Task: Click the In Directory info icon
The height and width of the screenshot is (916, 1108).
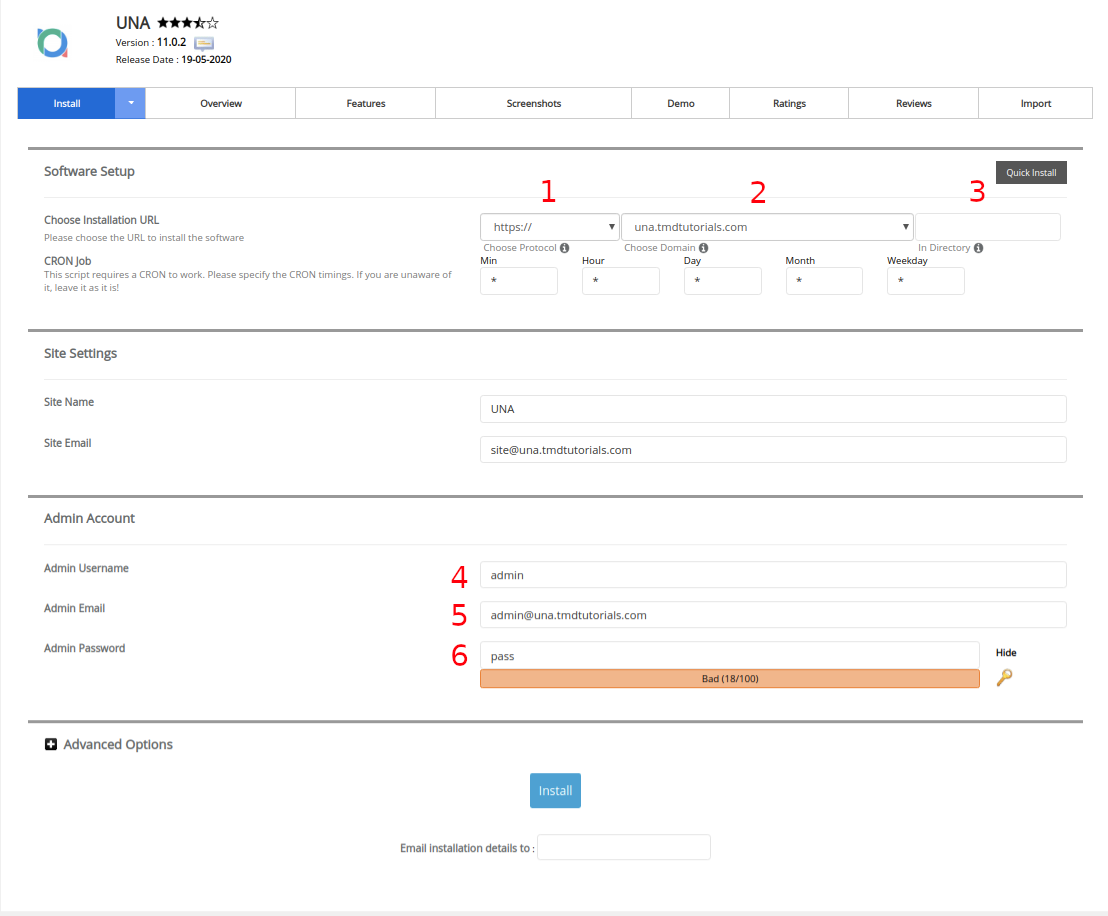Action: point(978,248)
